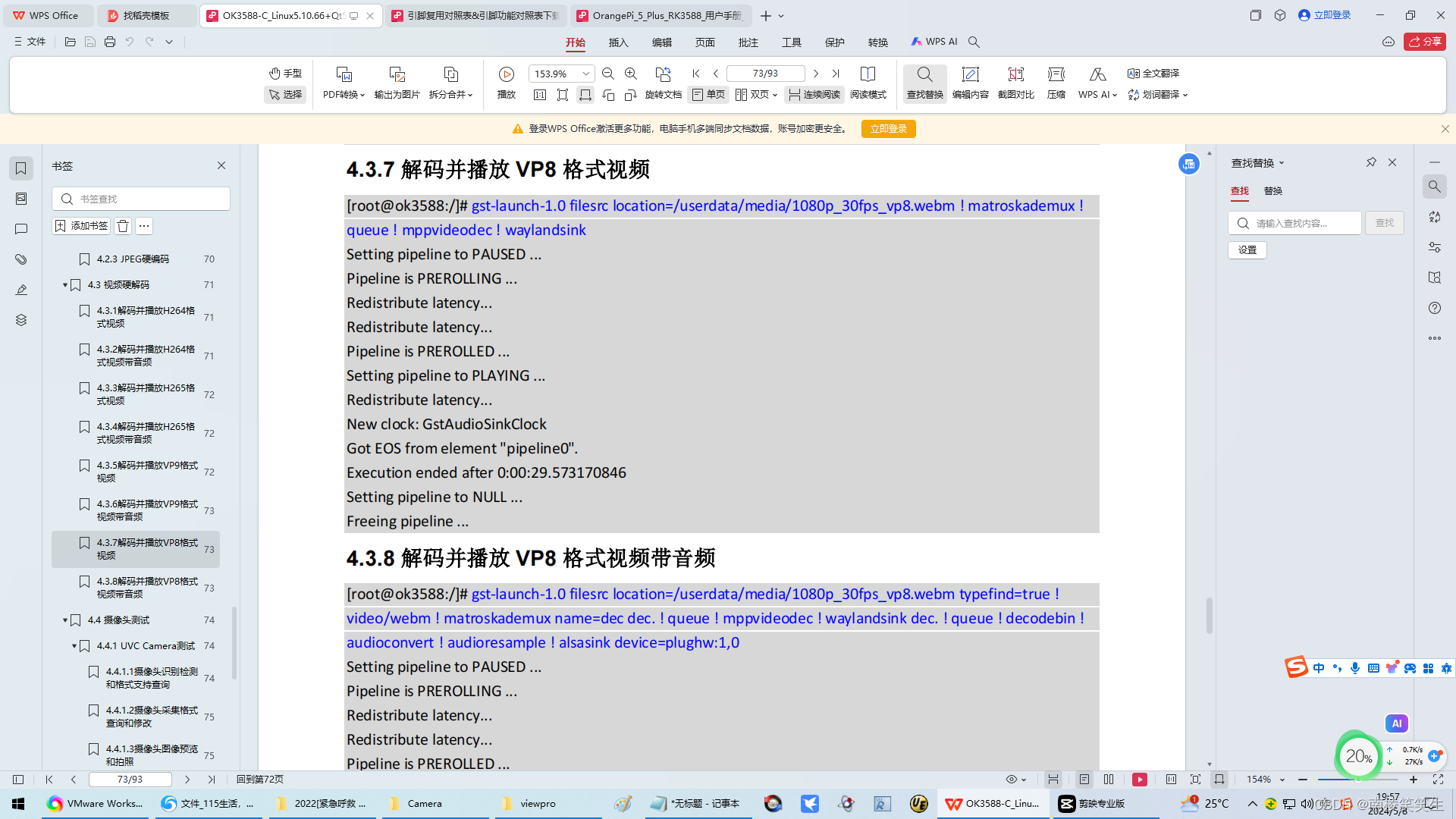1456x819 pixels.
Task: Collapse the 4.4 摄像头测试 bookmark tree
Action: point(64,620)
